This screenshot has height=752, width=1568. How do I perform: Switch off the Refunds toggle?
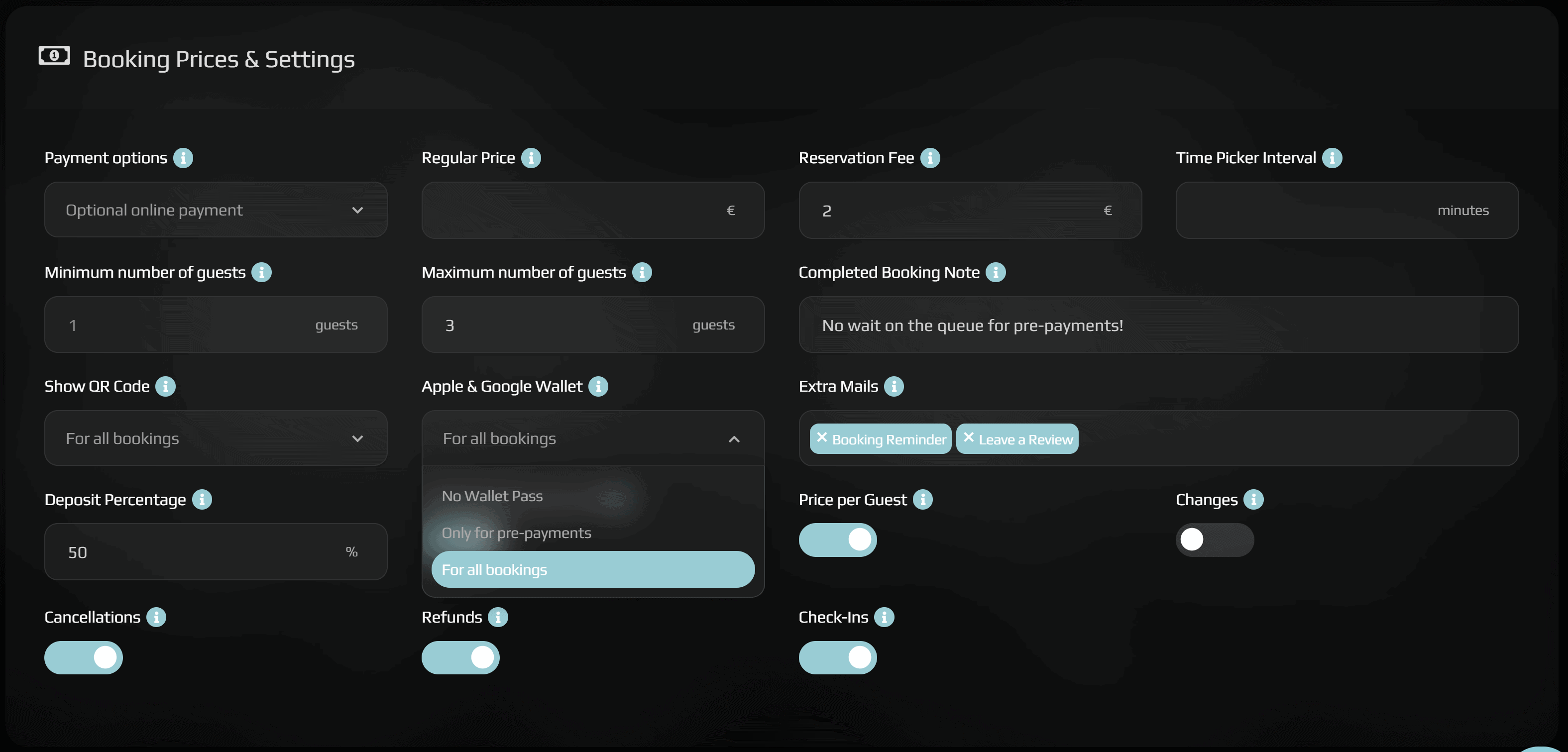pos(460,658)
